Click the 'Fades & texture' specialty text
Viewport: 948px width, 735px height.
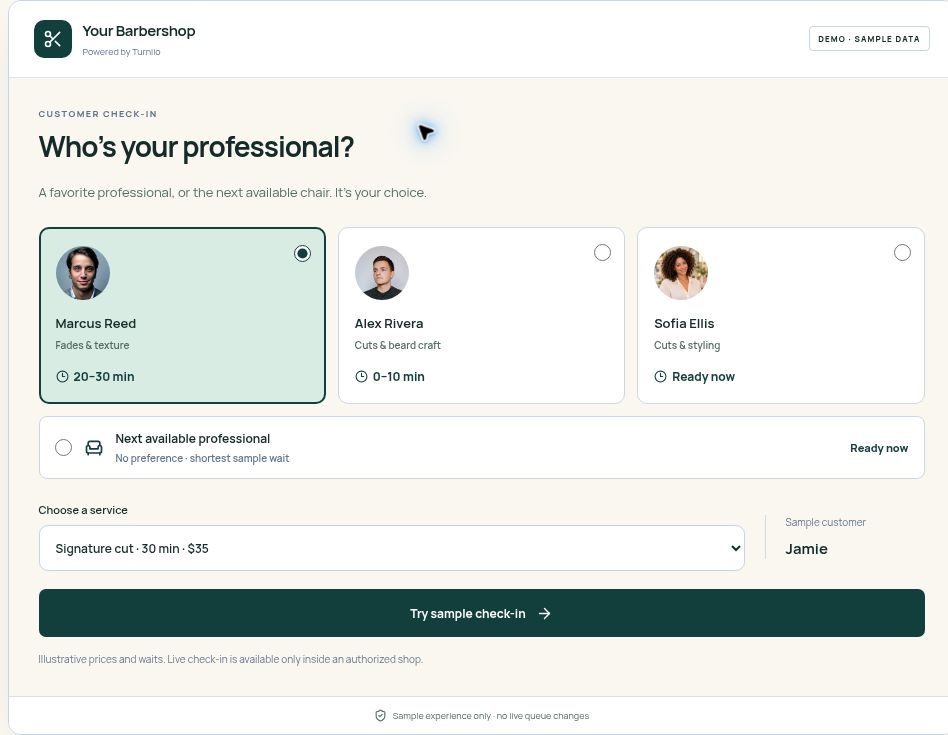tap(92, 345)
